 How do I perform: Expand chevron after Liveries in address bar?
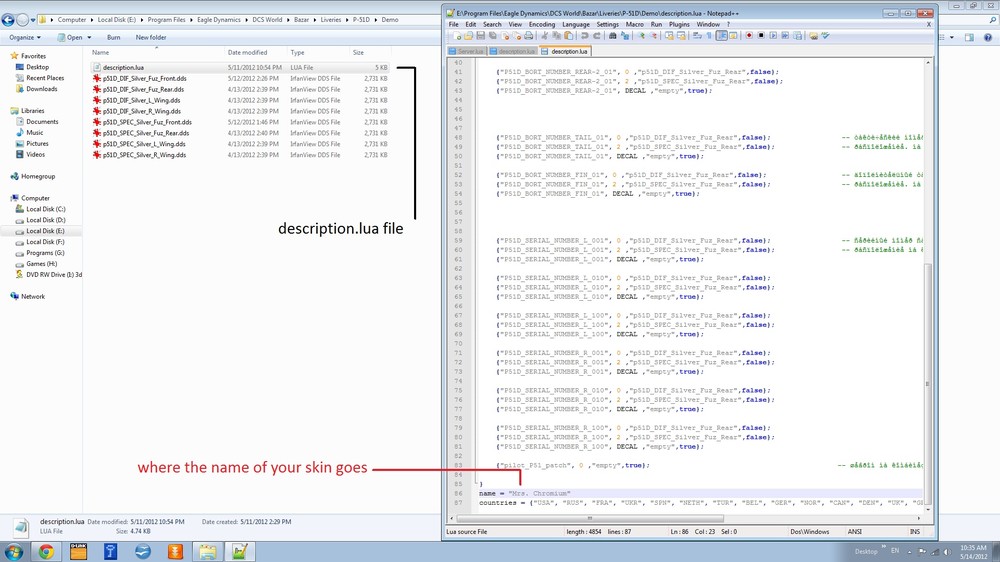[348, 20]
